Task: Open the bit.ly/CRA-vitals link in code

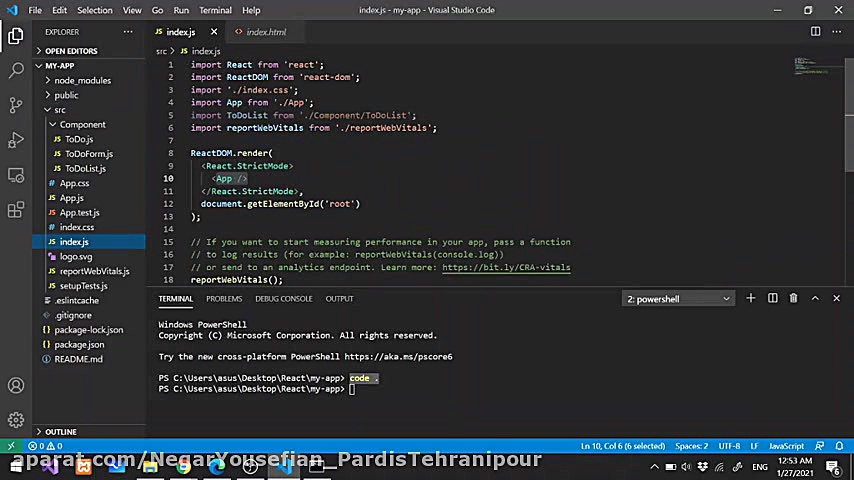Action: [506, 268]
